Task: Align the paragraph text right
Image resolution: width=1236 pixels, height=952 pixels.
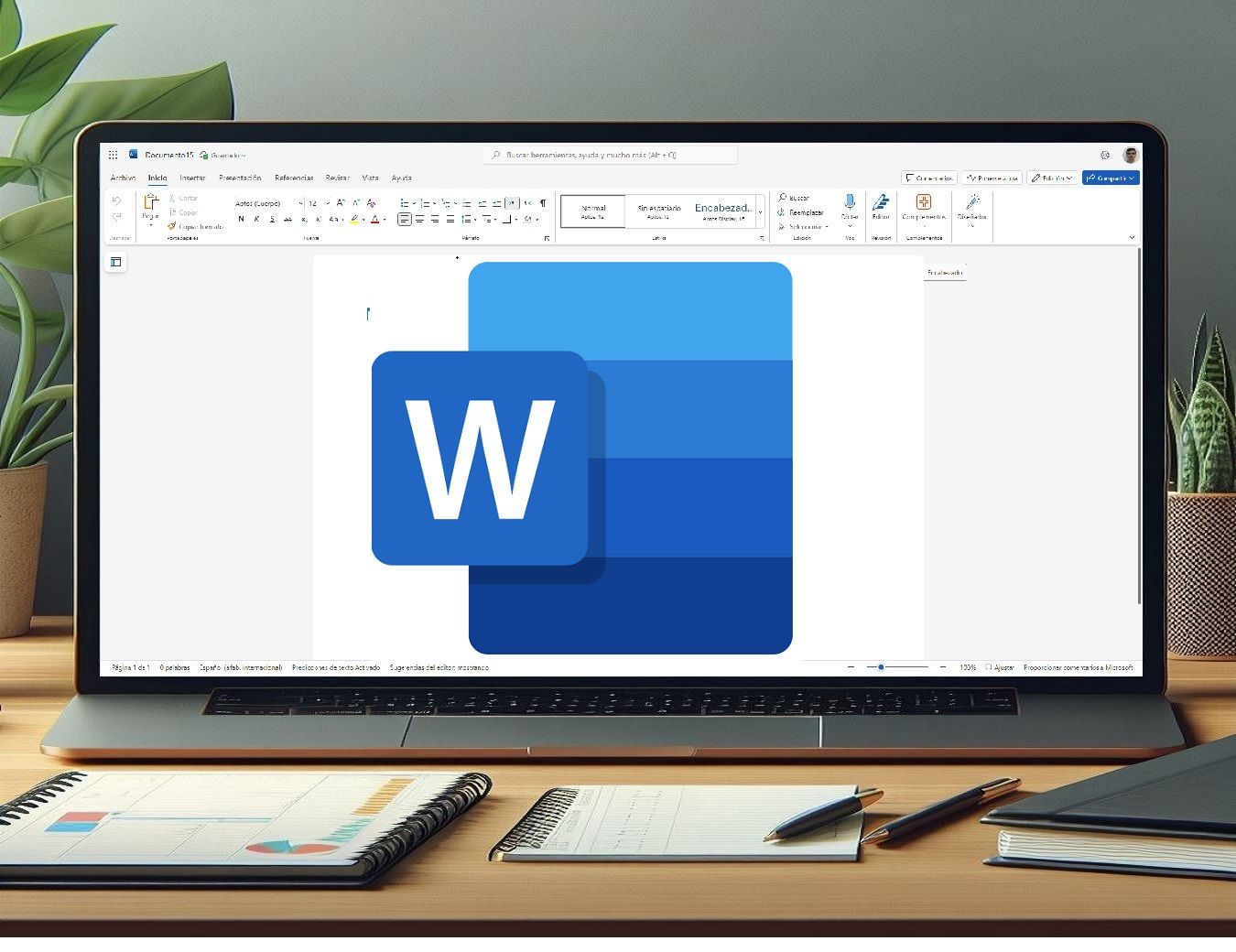Action: pos(435,220)
